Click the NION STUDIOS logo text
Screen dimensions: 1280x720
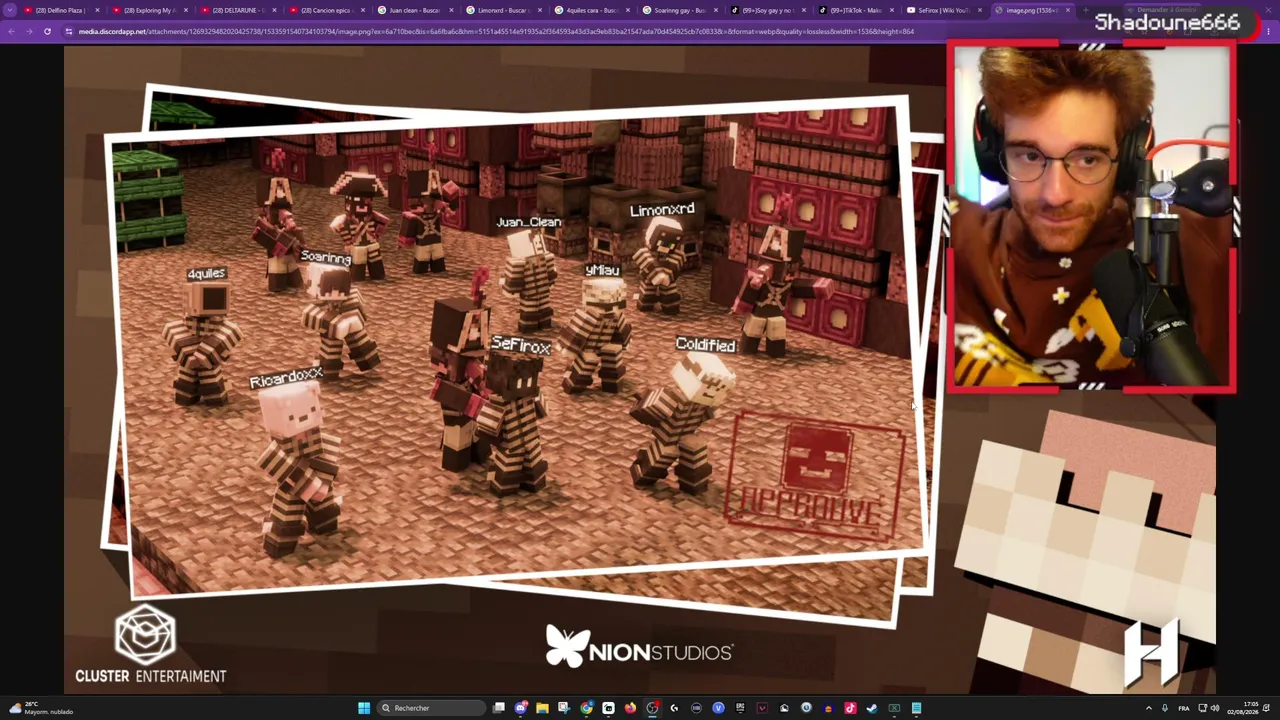click(x=661, y=652)
